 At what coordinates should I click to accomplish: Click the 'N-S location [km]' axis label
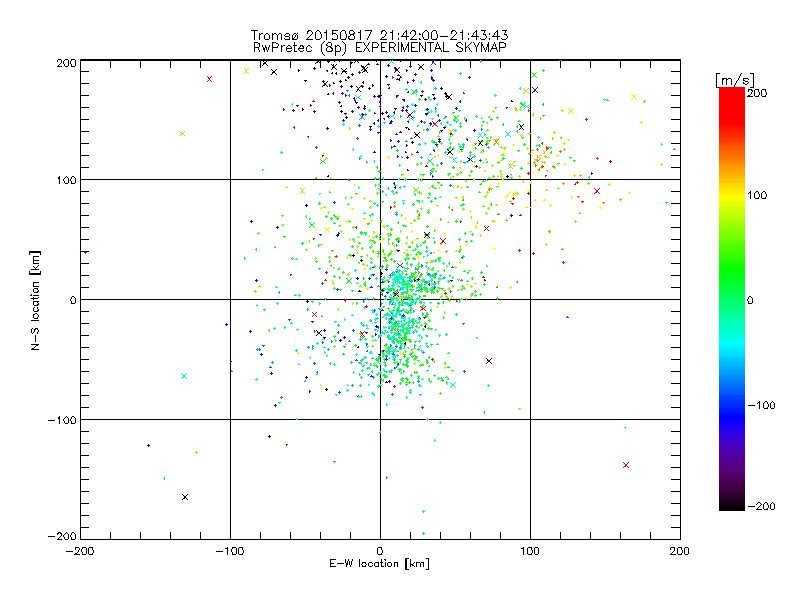pos(35,300)
